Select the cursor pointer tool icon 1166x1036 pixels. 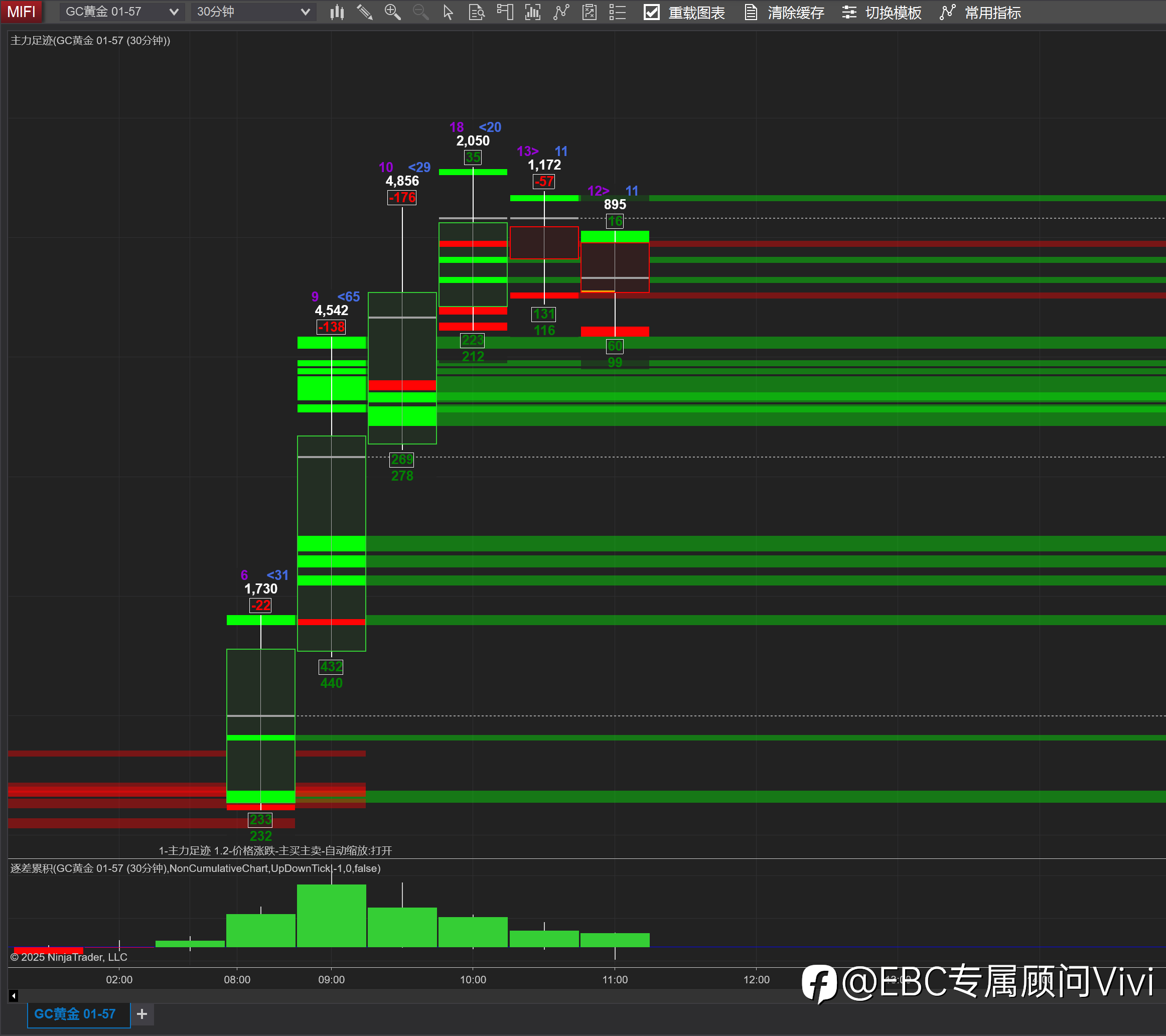point(449,12)
